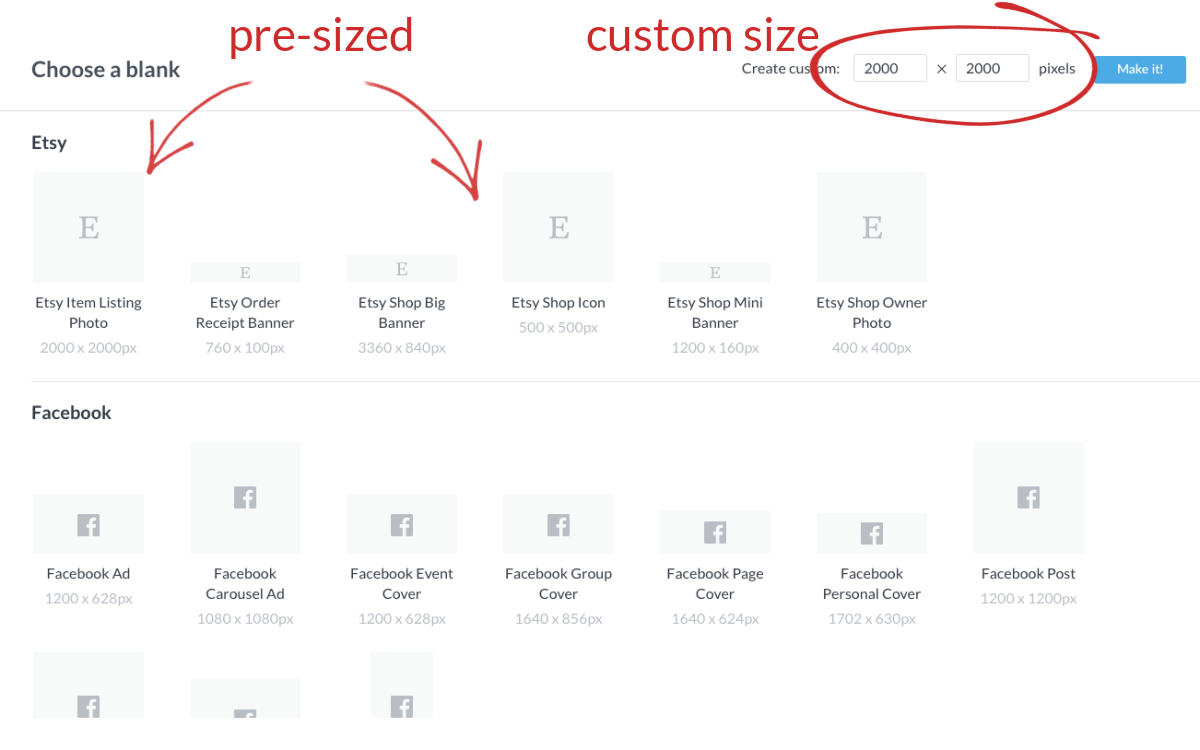Select the Etsy Order Receipt Banner thumbnail

tap(245, 272)
